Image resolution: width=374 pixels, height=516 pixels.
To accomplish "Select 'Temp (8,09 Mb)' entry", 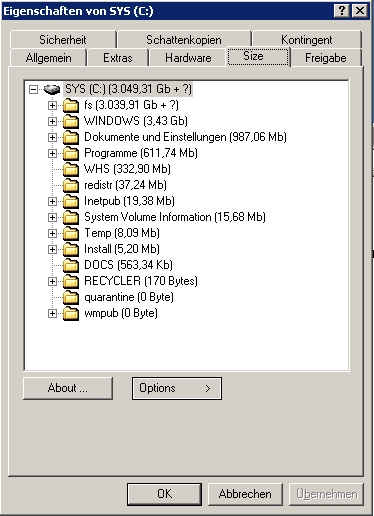I will (x=122, y=233).
